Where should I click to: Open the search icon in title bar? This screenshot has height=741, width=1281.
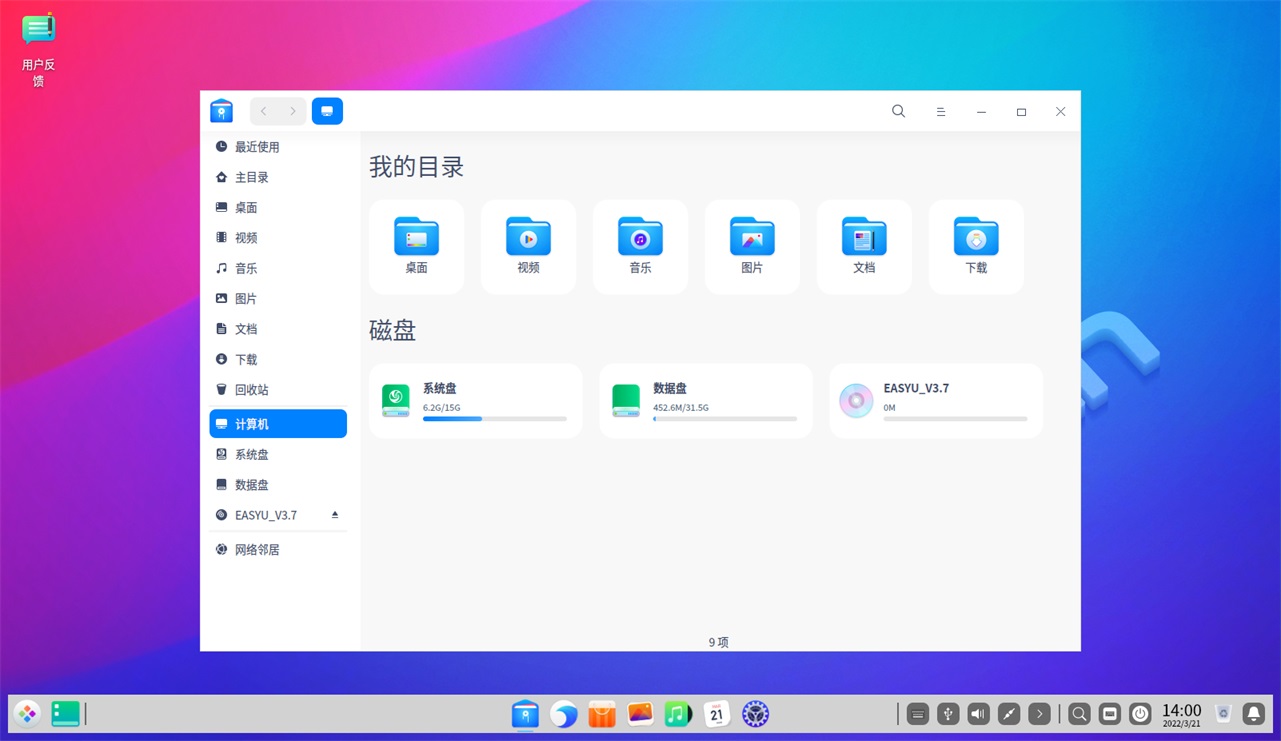tap(898, 112)
